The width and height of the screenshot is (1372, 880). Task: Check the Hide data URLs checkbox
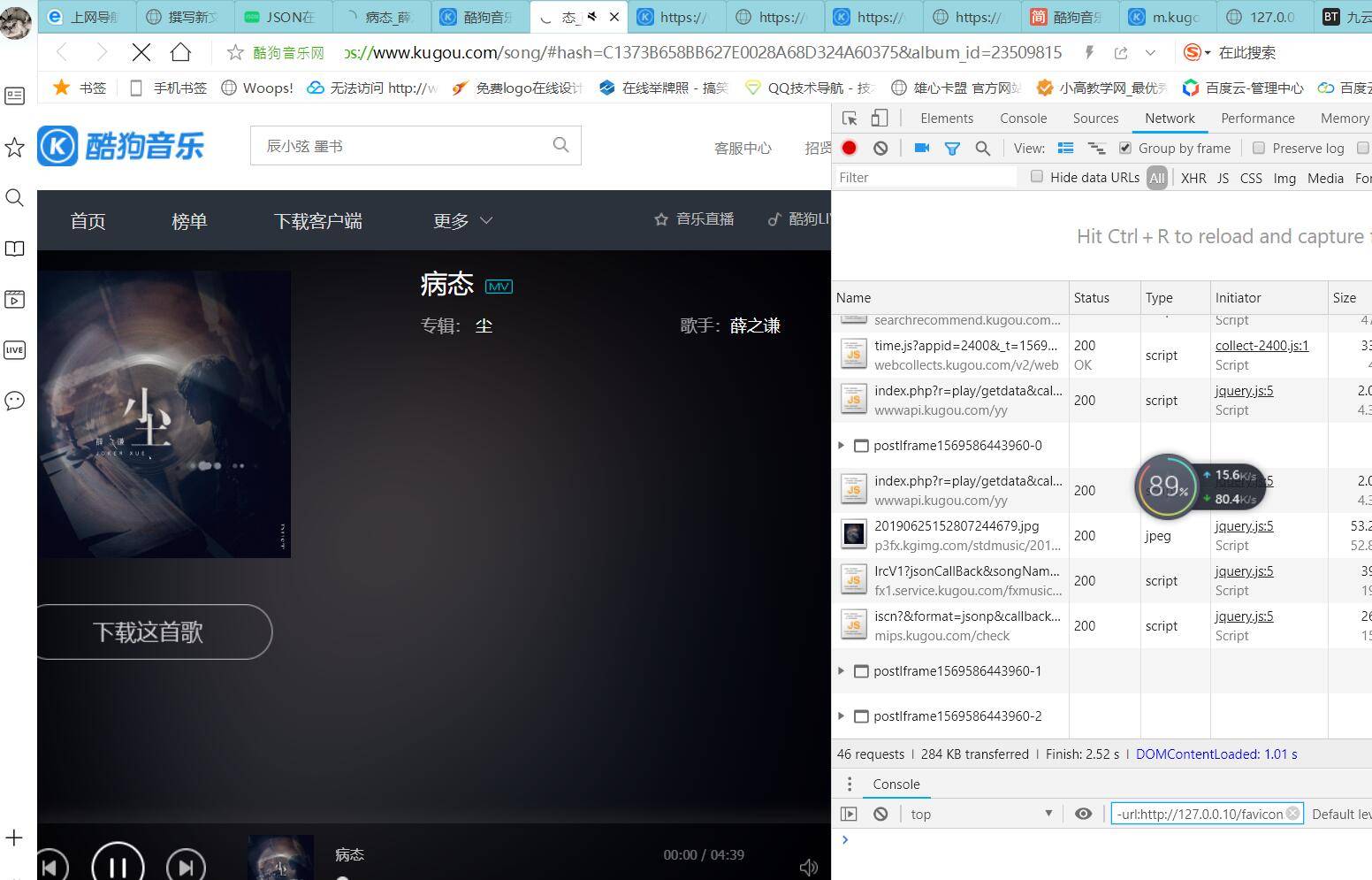point(1037,176)
